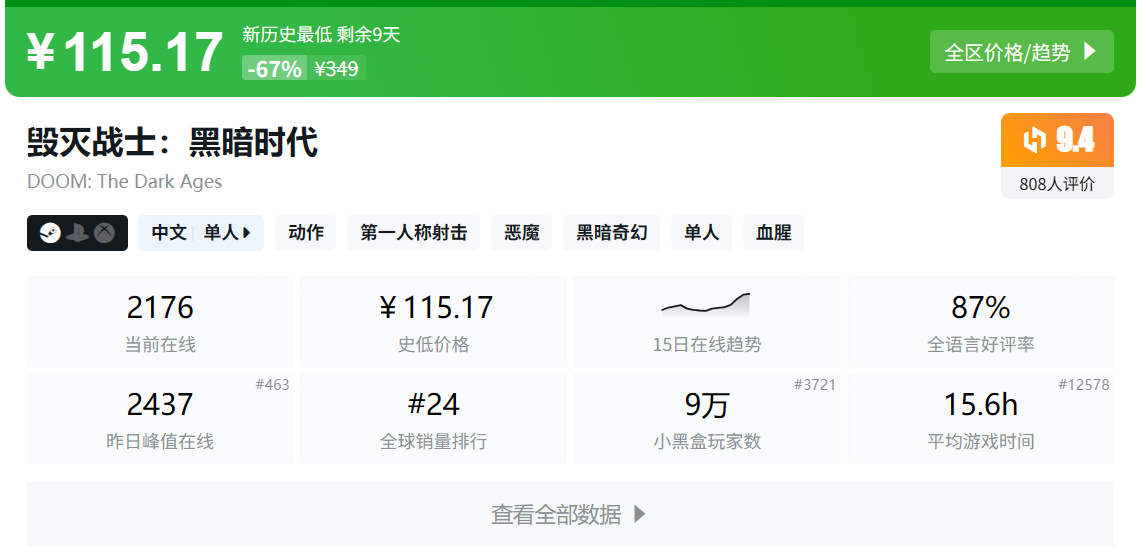Viewport: 1146px width, 552px height.
Task: Expand the 中文 单人 language dropdown
Action: (201, 233)
